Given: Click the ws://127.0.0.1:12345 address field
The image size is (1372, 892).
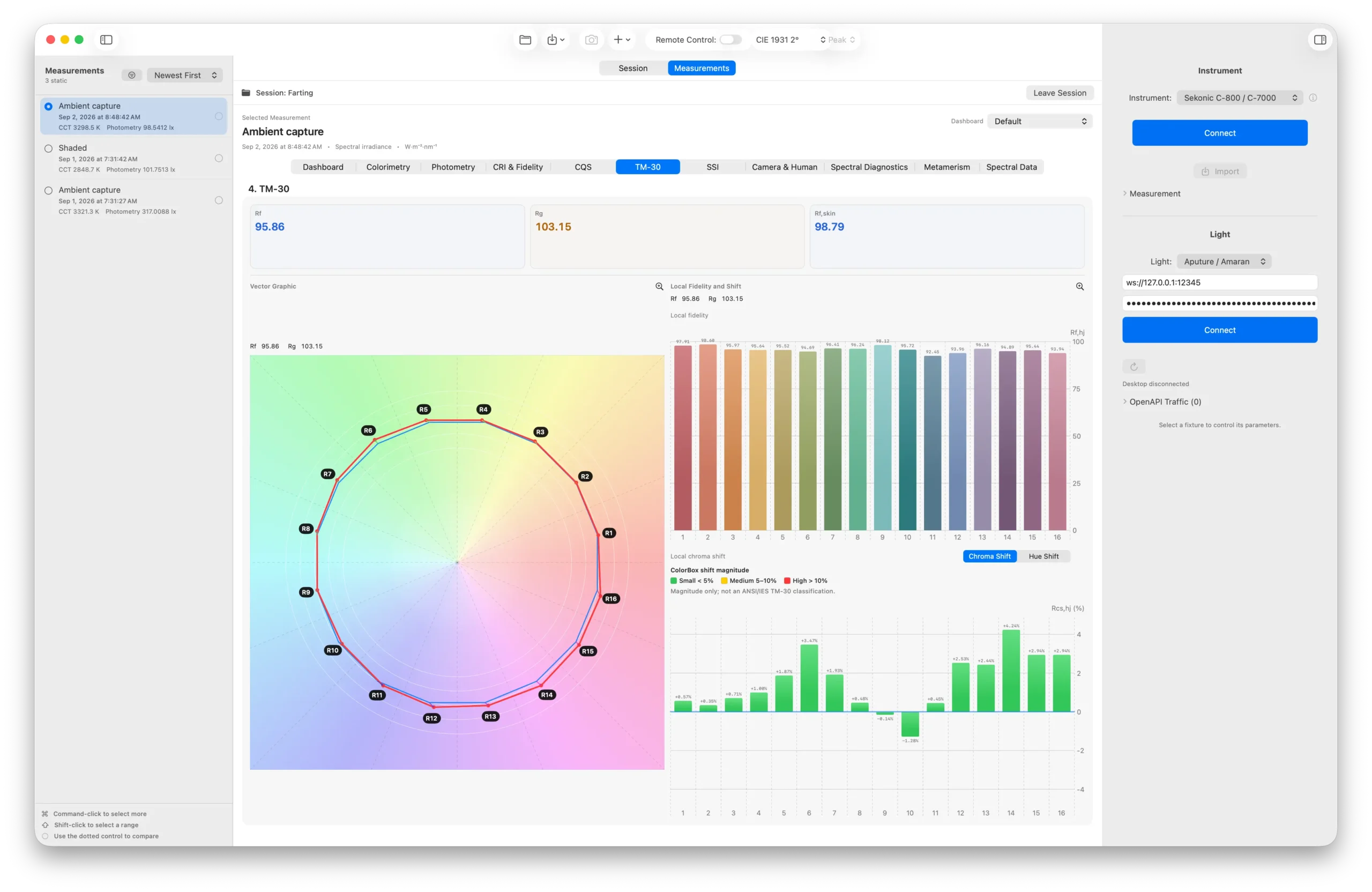Looking at the screenshot, I should click(x=1219, y=283).
